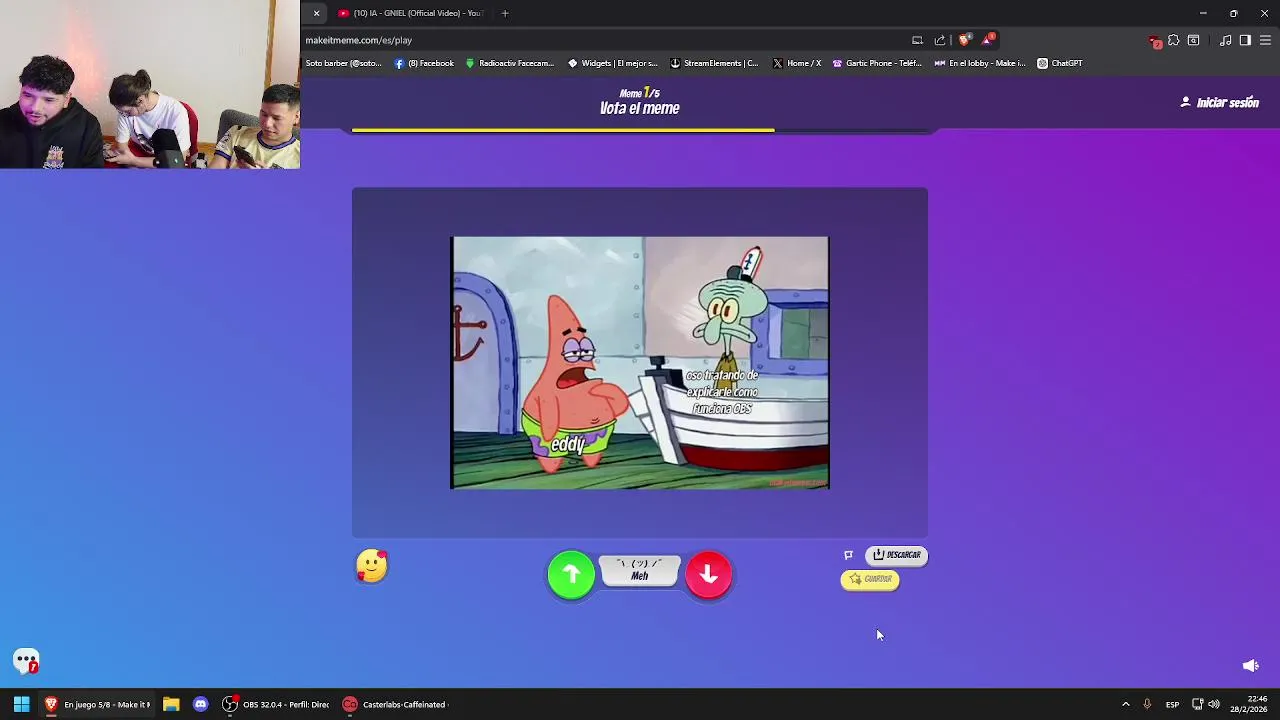Open the network tray icon
This screenshot has height=720, width=1280.
pos(1197,704)
